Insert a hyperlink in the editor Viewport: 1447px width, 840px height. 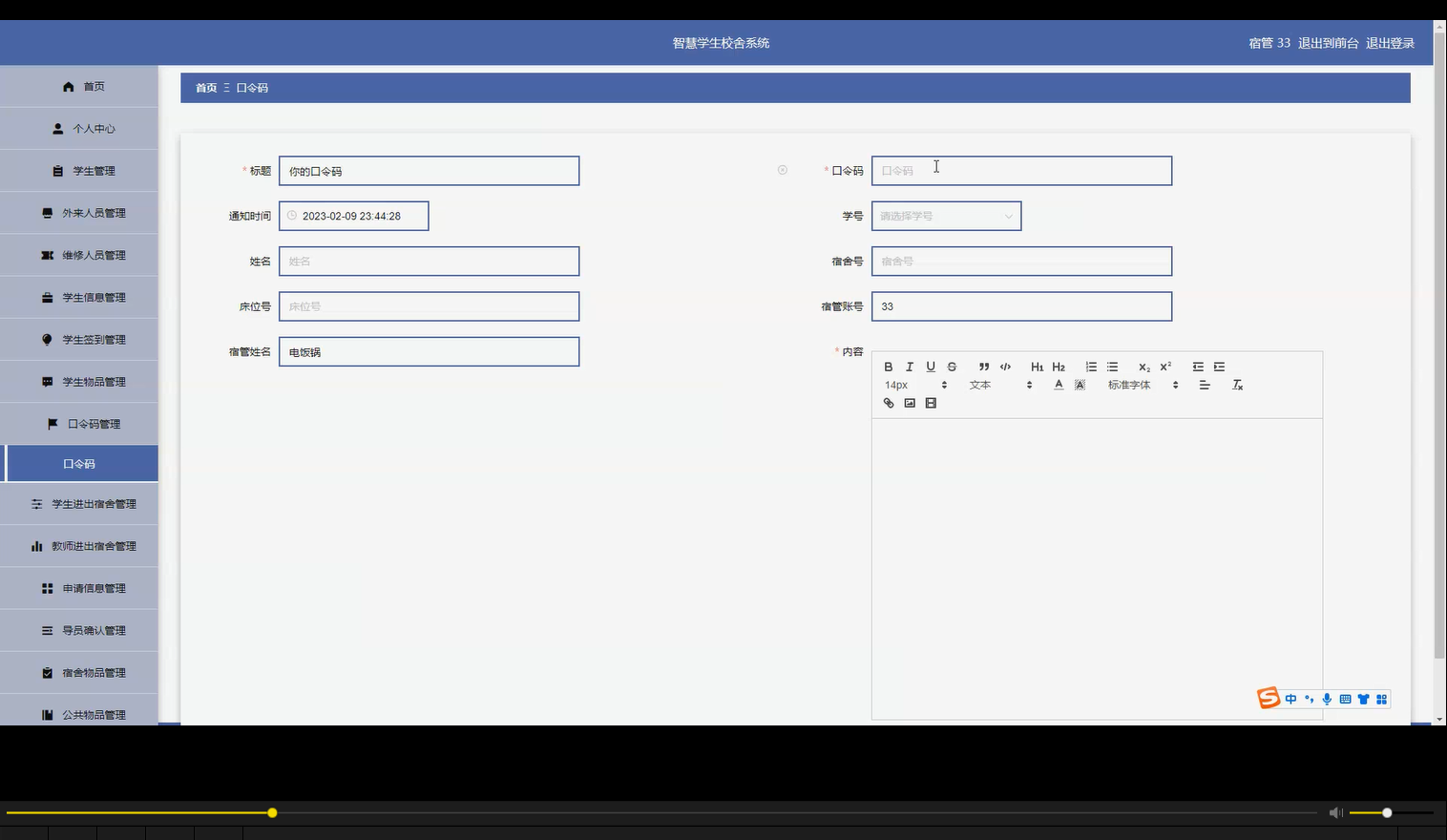pyautogui.click(x=889, y=403)
